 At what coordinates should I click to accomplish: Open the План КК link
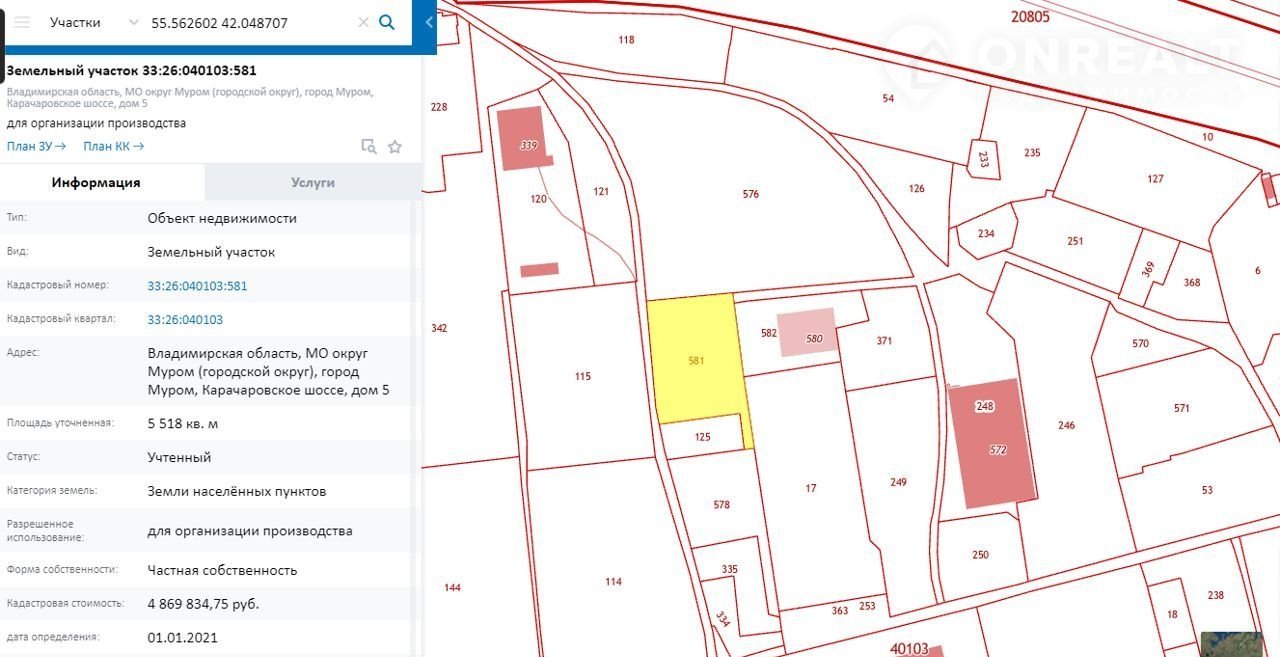tap(113, 147)
